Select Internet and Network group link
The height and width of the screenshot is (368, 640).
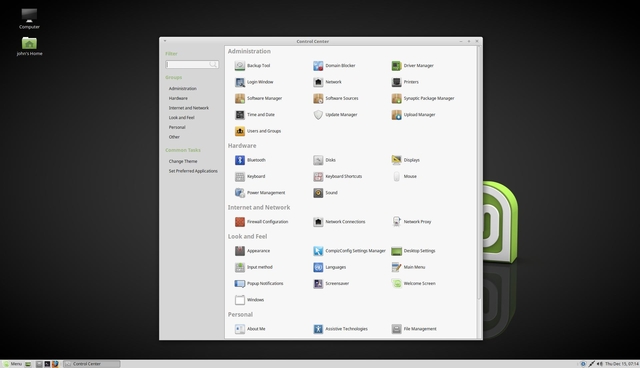(189, 108)
